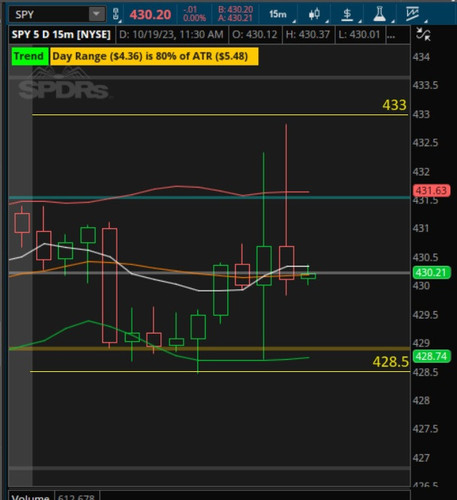457x500 pixels.
Task: Click the red 431.63 price bubble
Action: click(x=431, y=190)
